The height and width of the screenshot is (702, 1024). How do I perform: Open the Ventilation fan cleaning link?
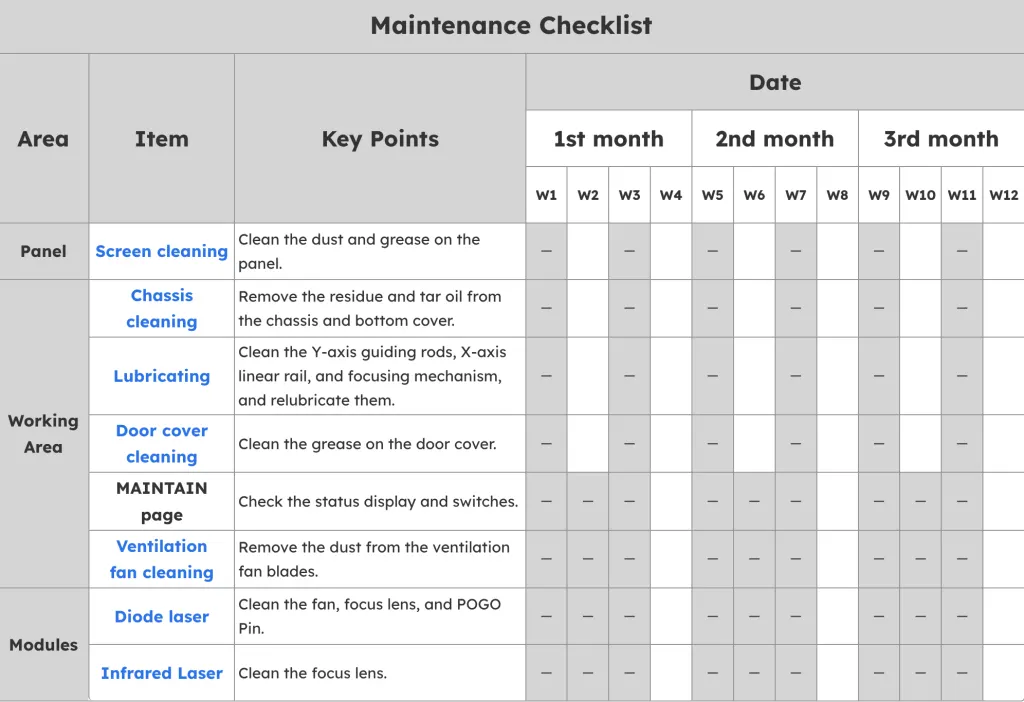161,559
